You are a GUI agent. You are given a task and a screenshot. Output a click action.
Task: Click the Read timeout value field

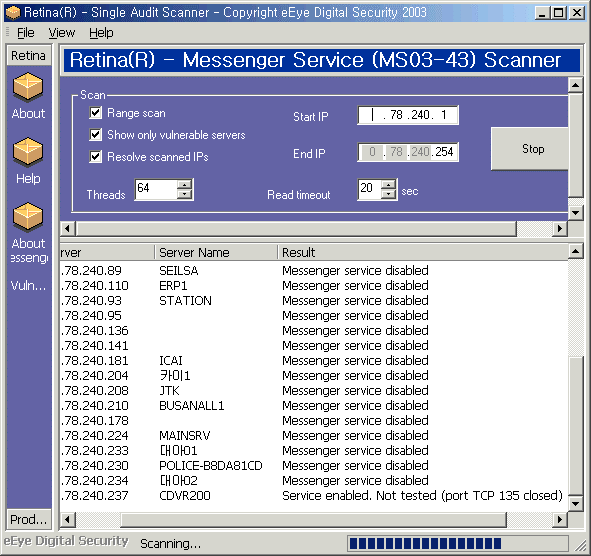pos(369,189)
